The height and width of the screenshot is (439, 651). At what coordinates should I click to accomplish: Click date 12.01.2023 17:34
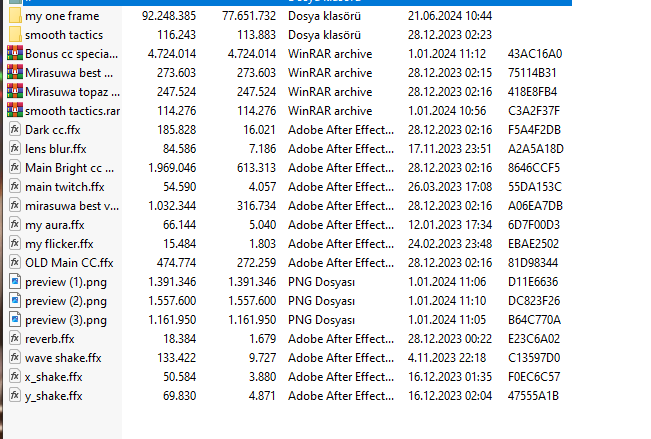450,225
